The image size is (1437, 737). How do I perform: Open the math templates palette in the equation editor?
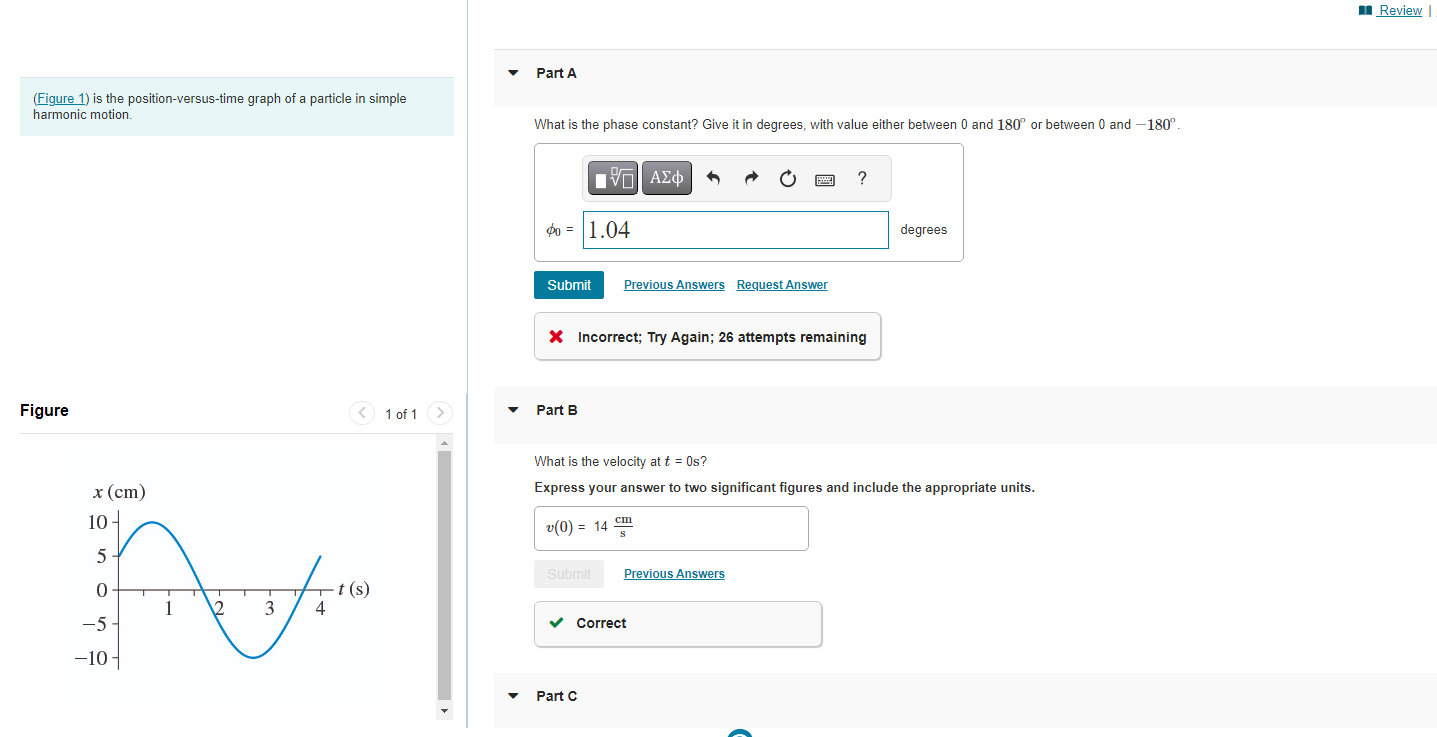612,178
